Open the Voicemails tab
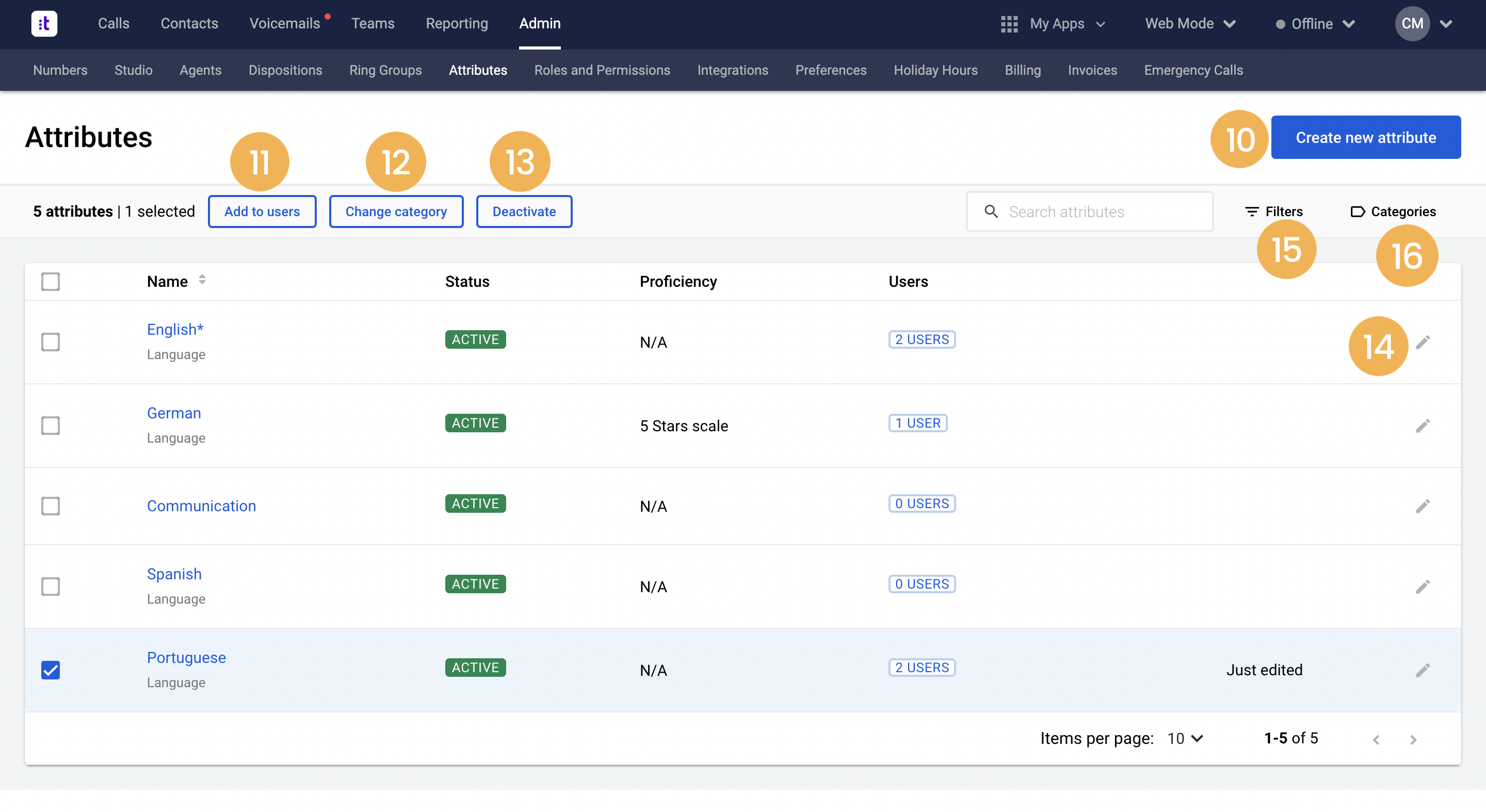This screenshot has height=812, width=1486. click(x=284, y=24)
